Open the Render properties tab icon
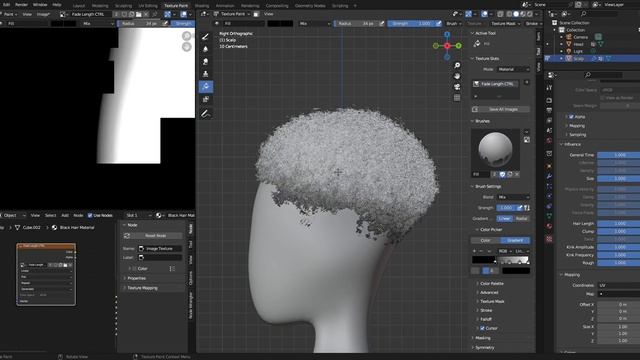The image size is (640, 360). click(549, 100)
